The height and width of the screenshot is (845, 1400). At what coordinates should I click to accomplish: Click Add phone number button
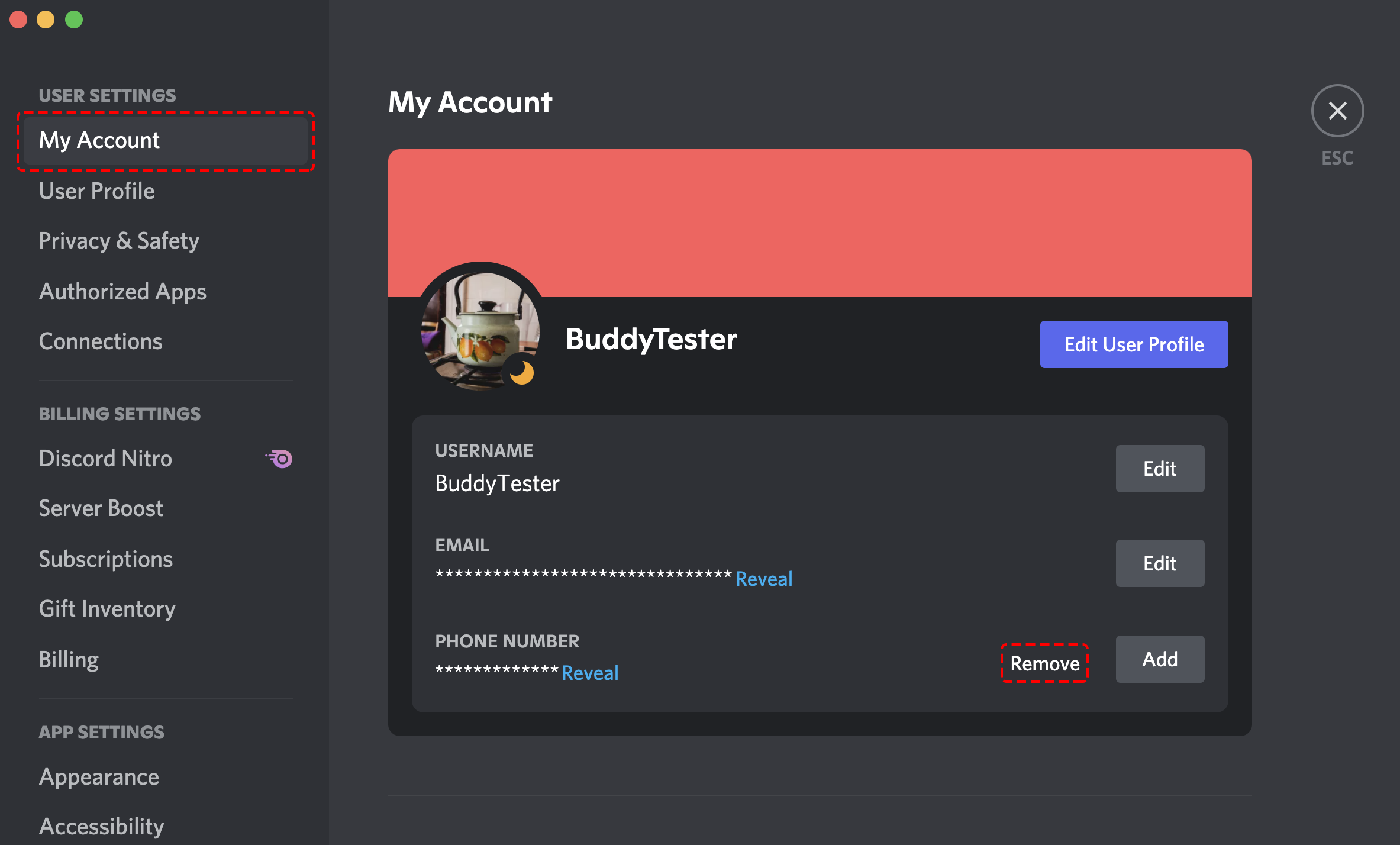pyautogui.click(x=1159, y=658)
